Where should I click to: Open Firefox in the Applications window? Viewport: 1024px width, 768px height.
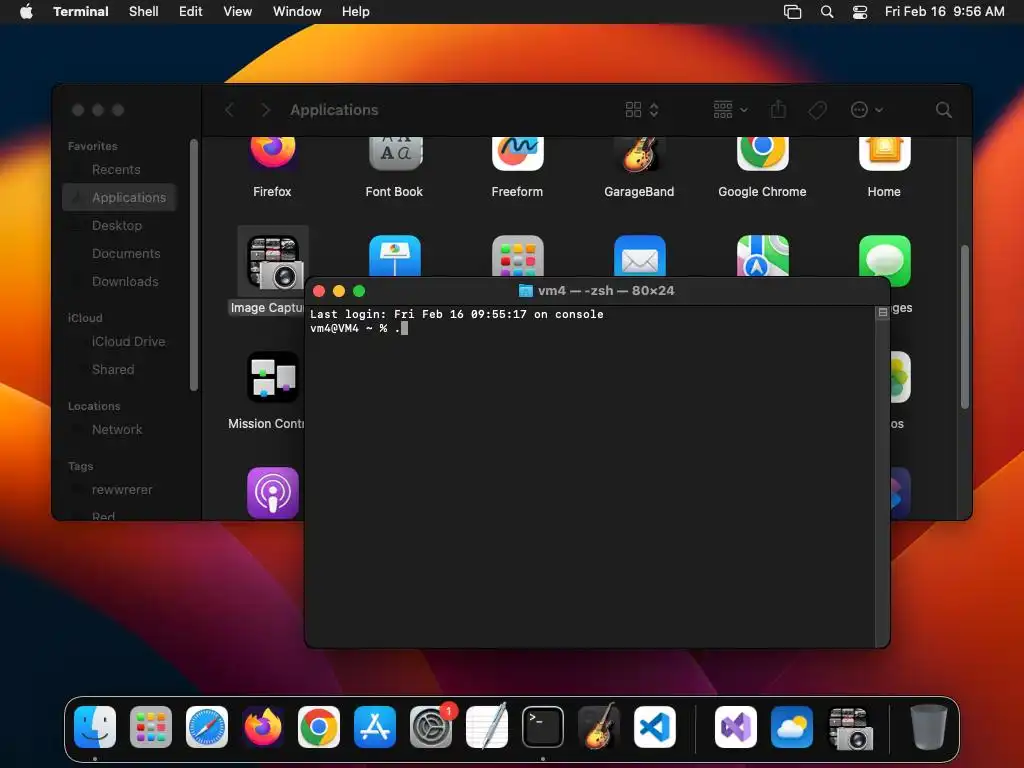(x=272, y=154)
